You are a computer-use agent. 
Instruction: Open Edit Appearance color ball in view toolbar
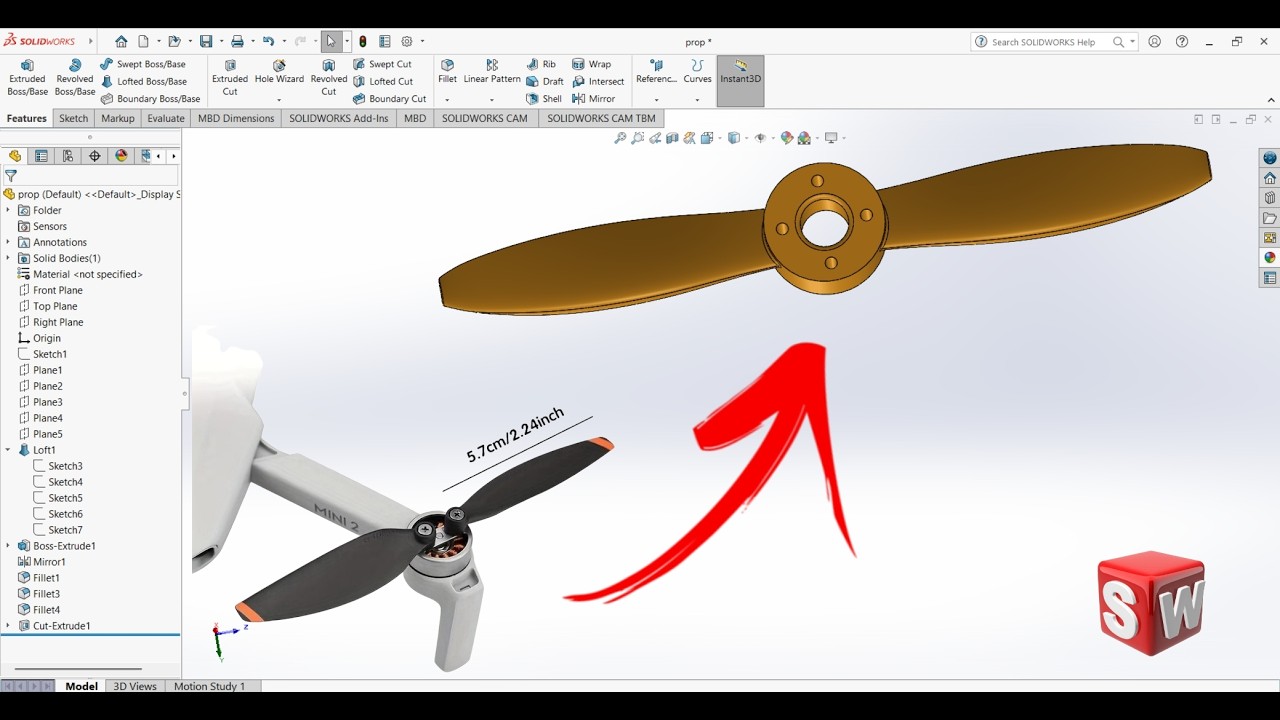point(787,138)
